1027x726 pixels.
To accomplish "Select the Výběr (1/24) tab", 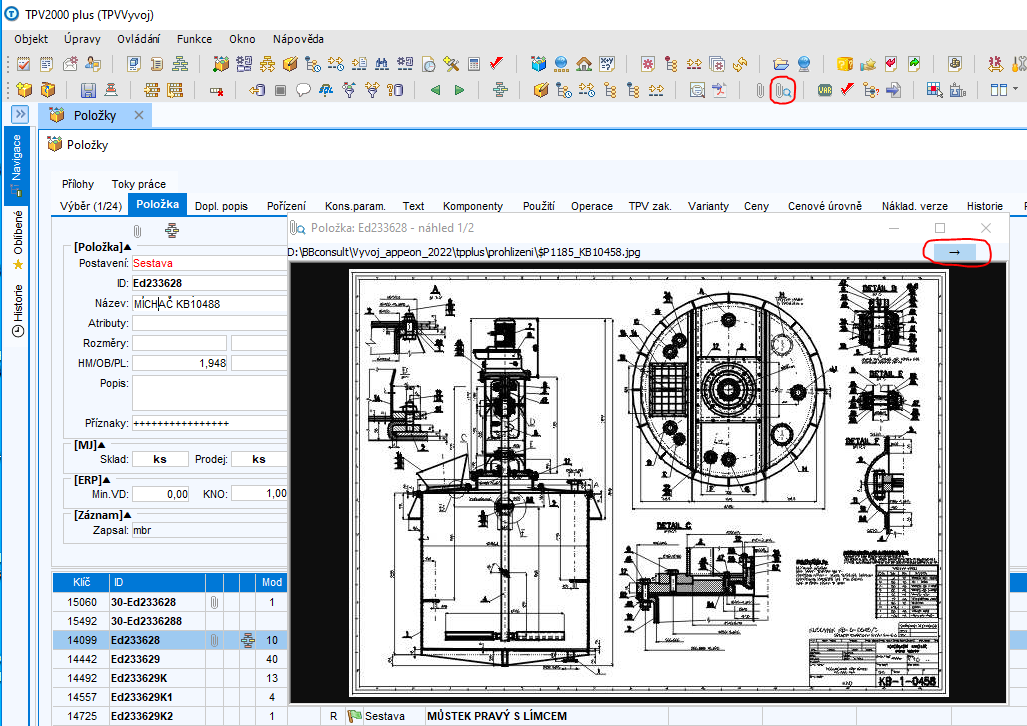I will point(91,206).
